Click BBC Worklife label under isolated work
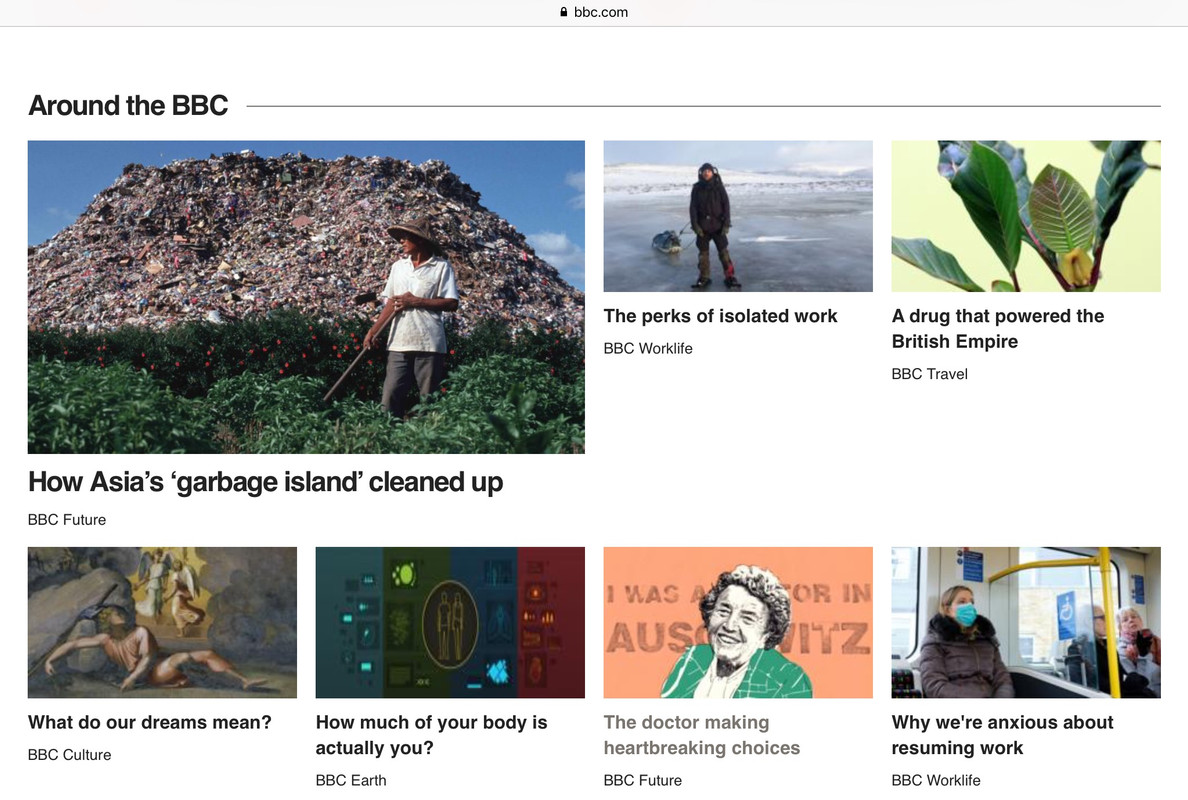The width and height of the screenshot is (1188, 800). point(648,348)
